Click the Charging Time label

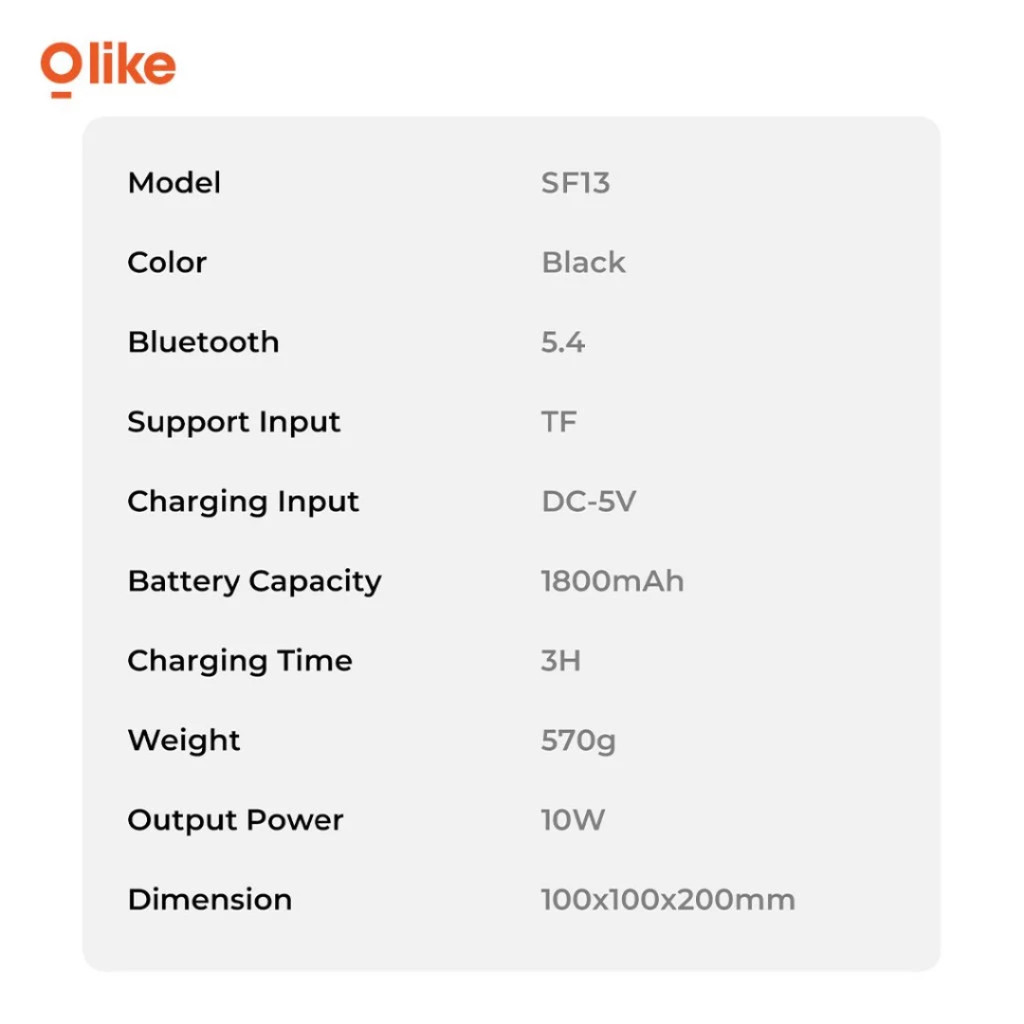click(x=240, y=661)
